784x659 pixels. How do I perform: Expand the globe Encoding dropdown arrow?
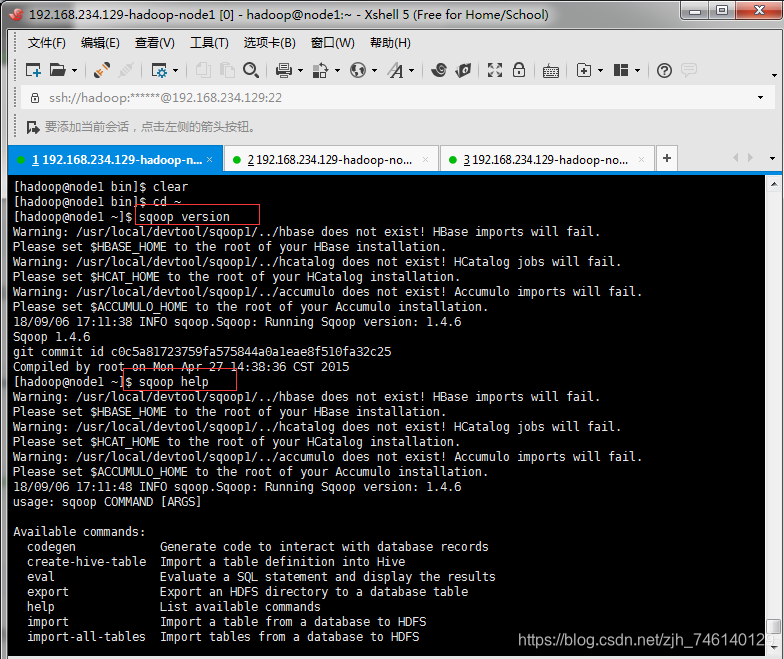(374, 70)
